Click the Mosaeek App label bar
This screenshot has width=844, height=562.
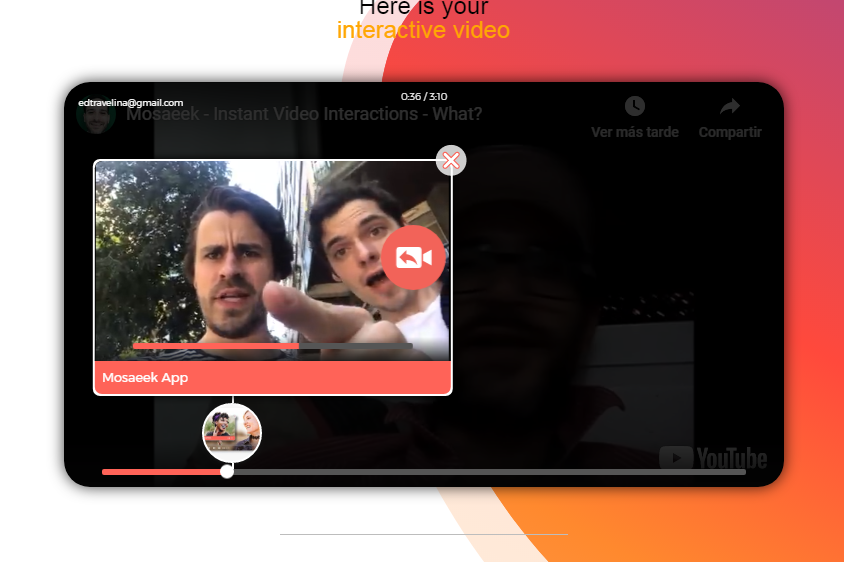tap(272, 378)
